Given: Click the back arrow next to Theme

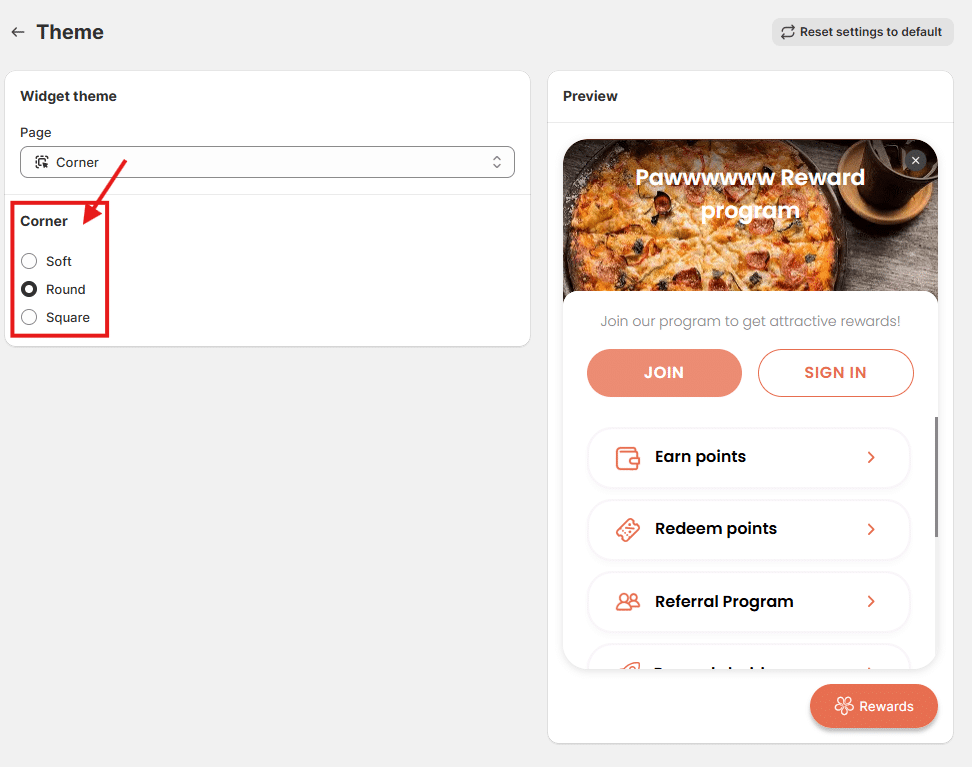Looking at the screenshot, I should (18, 32).
